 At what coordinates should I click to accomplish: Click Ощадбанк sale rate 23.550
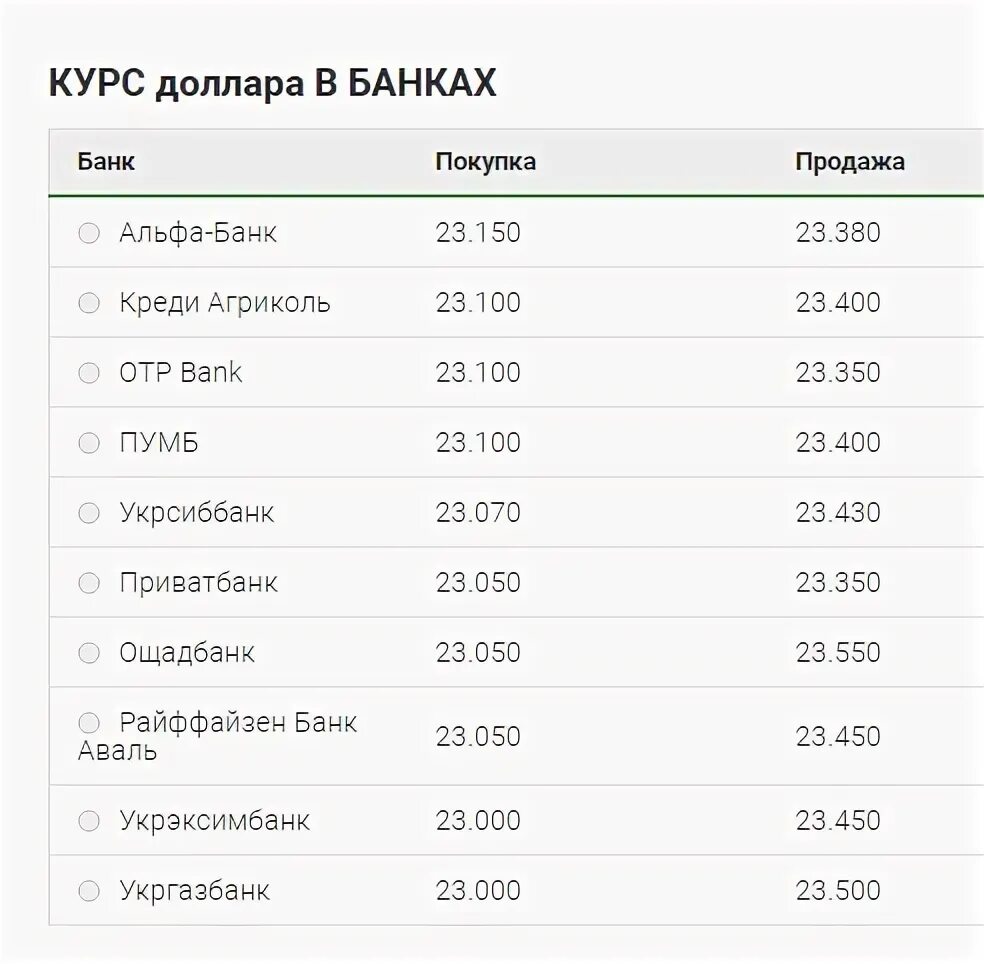pyautogui.click(x=838, y=653)
